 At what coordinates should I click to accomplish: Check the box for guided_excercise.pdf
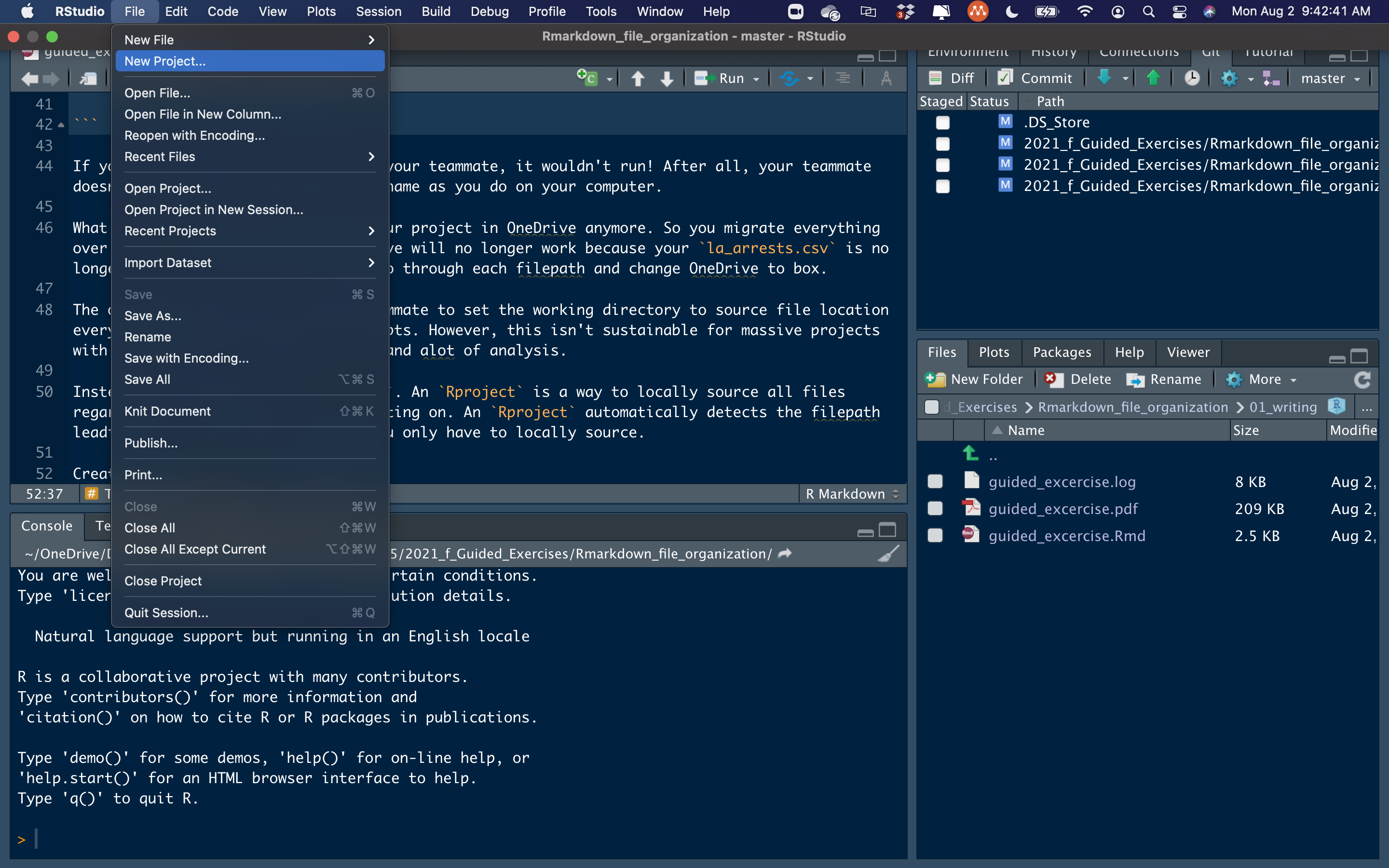point(935,508)
